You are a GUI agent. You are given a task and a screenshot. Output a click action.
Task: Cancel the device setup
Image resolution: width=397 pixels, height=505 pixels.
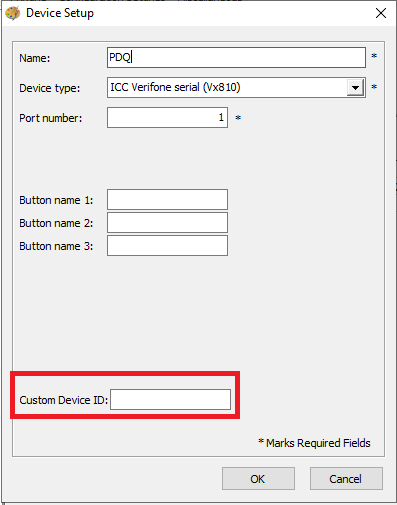(346, 479)
